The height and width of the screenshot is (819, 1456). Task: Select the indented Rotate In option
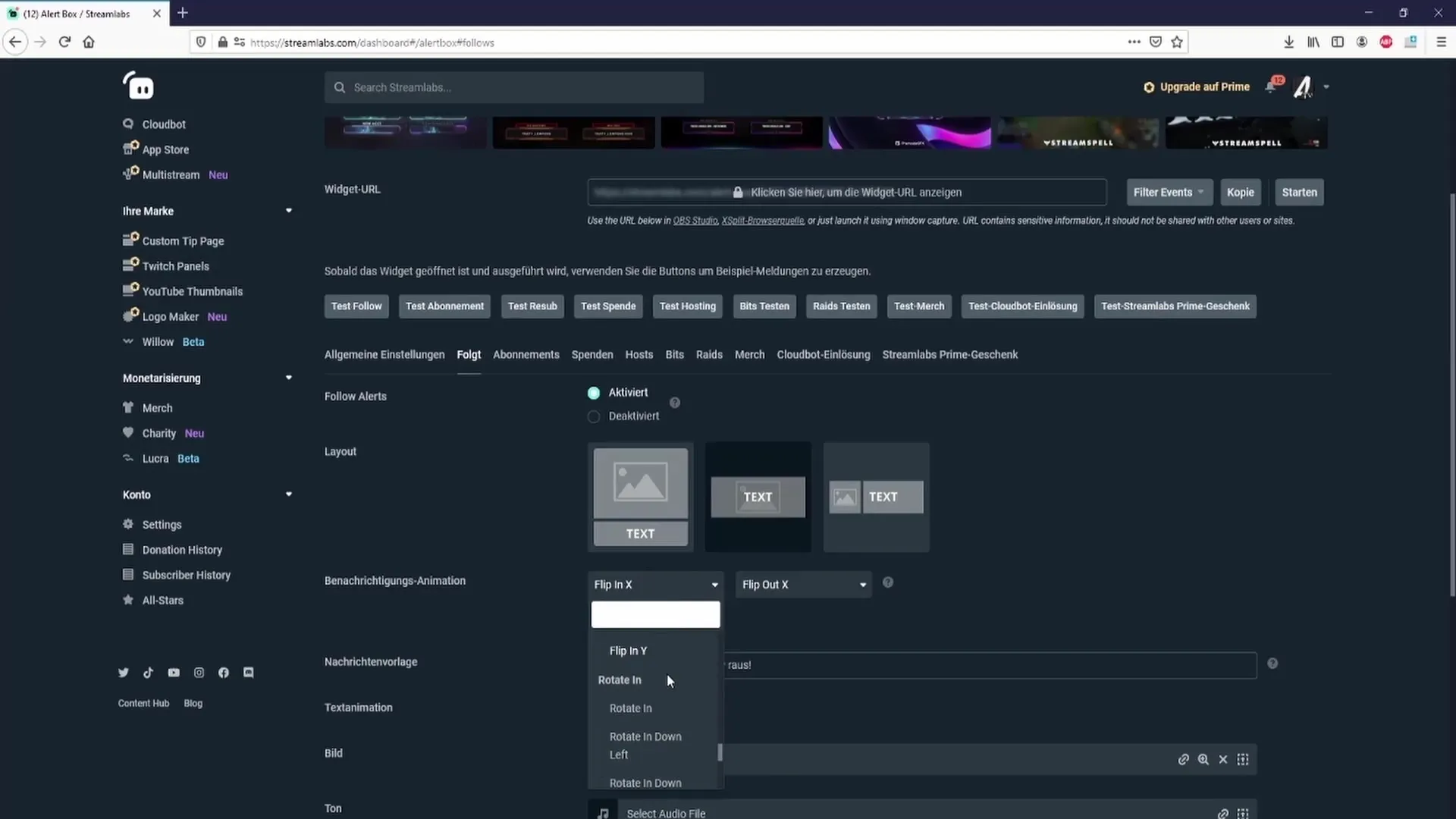point(631,708)
